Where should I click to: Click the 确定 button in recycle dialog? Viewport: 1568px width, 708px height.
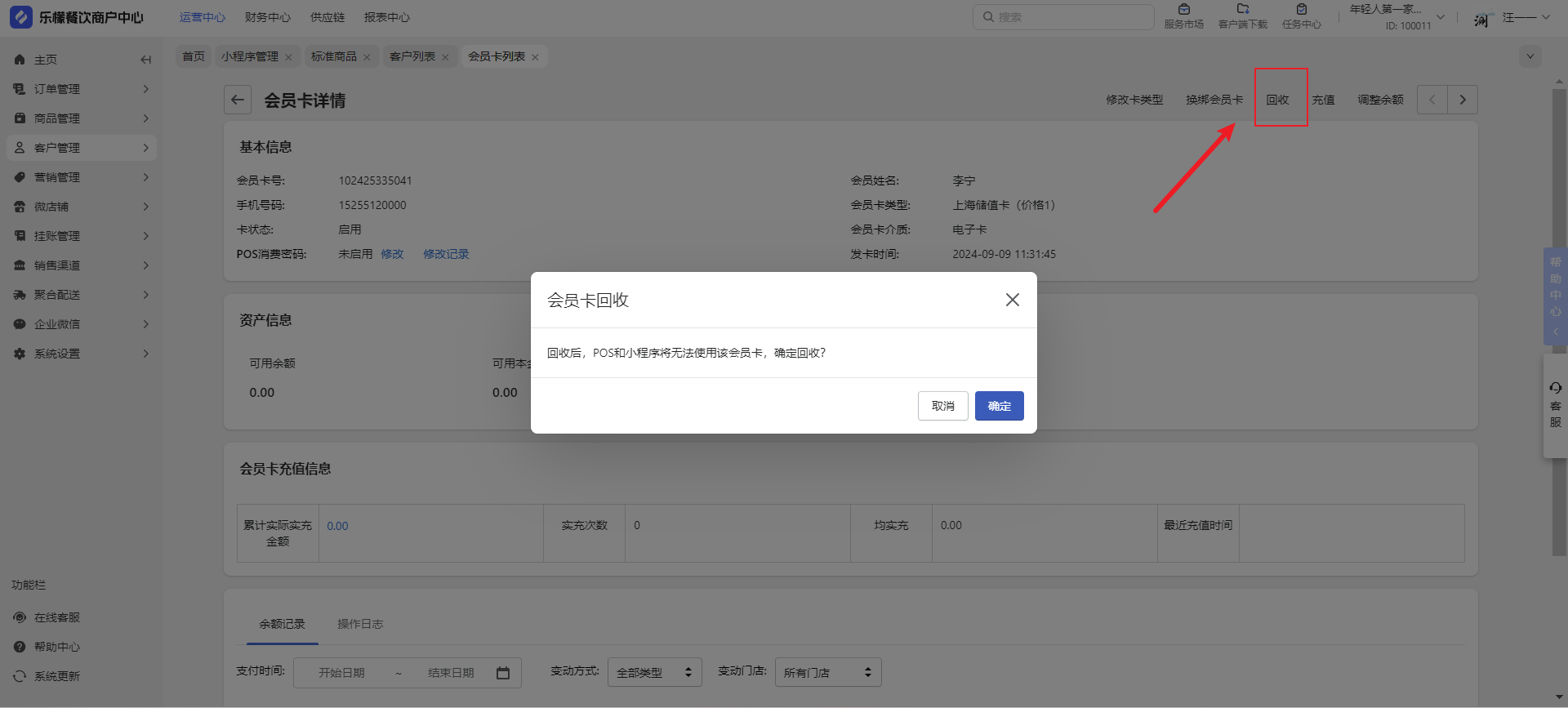pyautogui.click(x=999, y=406)
